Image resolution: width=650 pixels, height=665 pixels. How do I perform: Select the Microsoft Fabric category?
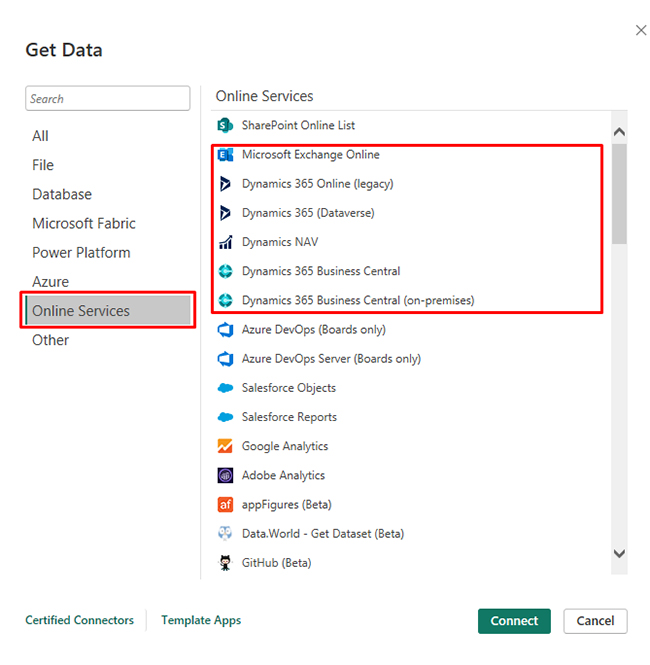click(x=84, y=224)
